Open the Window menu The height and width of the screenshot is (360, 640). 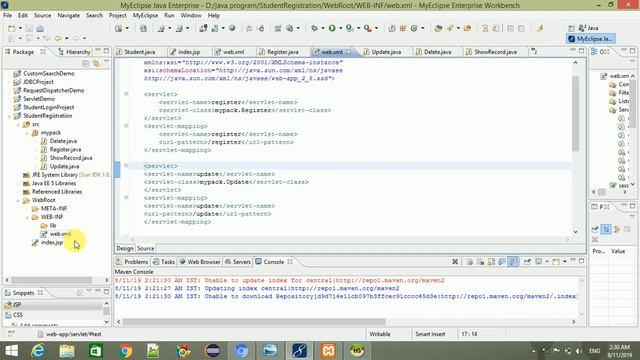[191, 16]
